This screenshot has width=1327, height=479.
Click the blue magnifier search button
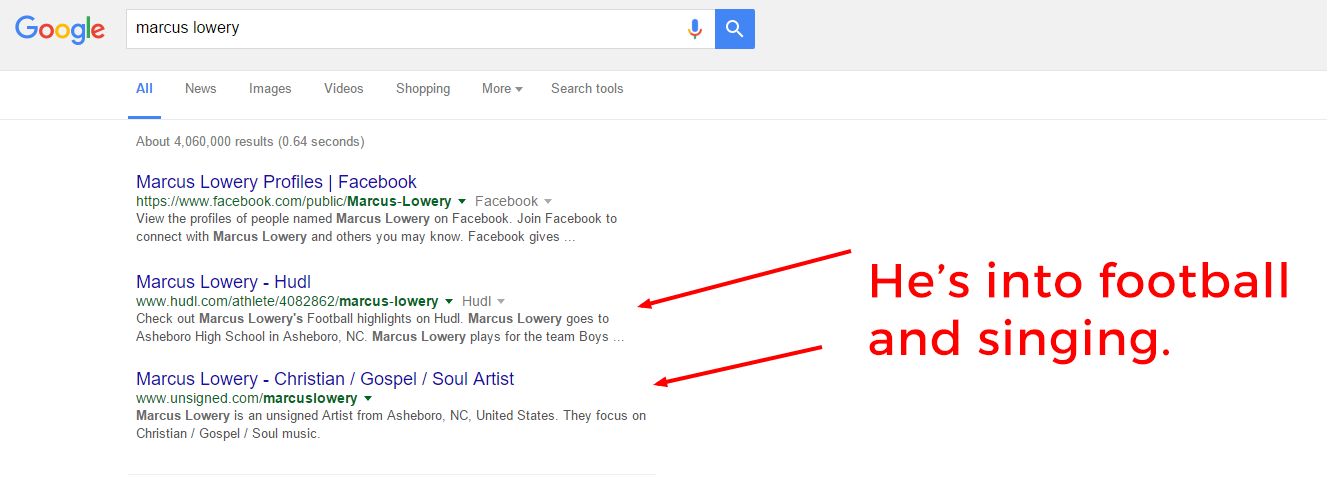(x=735, y=29)
